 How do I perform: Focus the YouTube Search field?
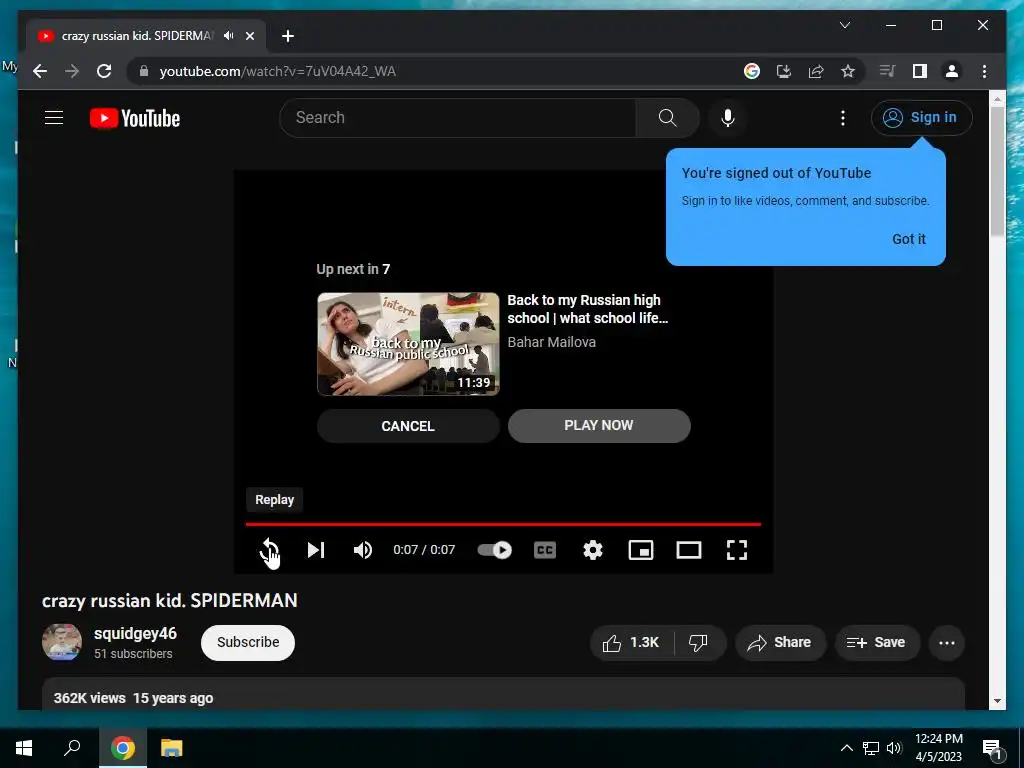pos(458,118)
